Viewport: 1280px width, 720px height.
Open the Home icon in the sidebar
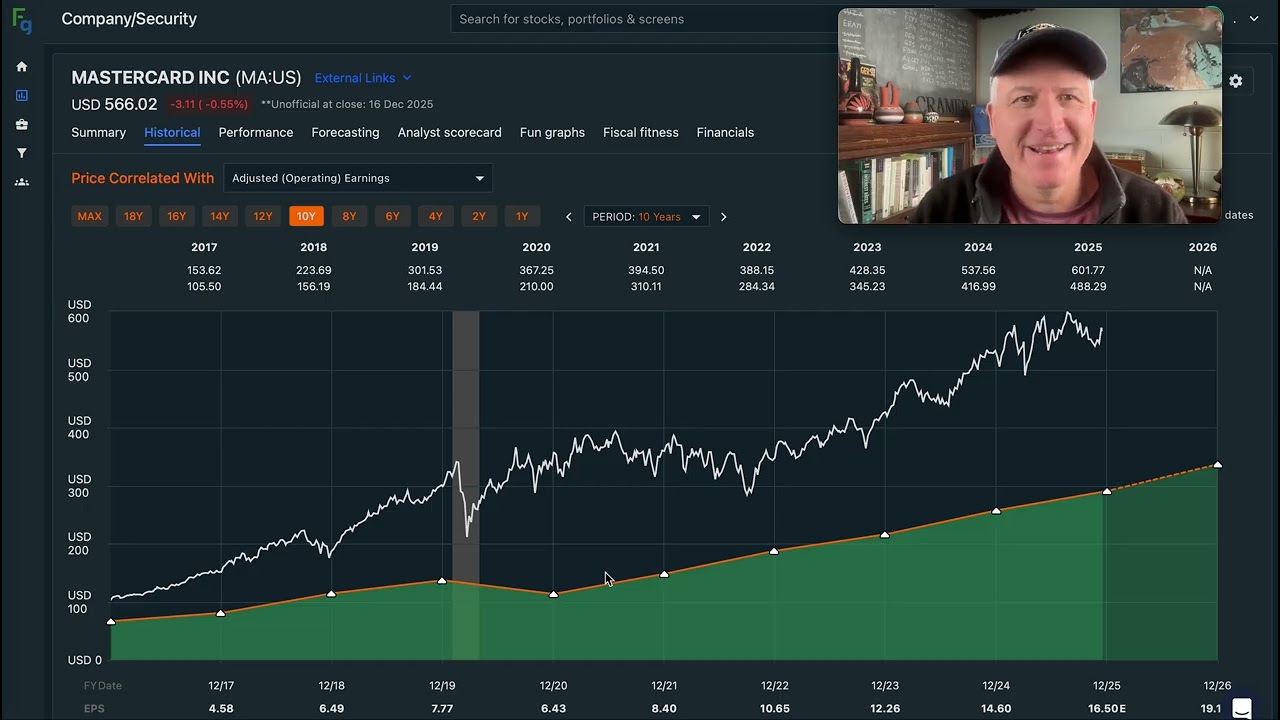(22, 67)
